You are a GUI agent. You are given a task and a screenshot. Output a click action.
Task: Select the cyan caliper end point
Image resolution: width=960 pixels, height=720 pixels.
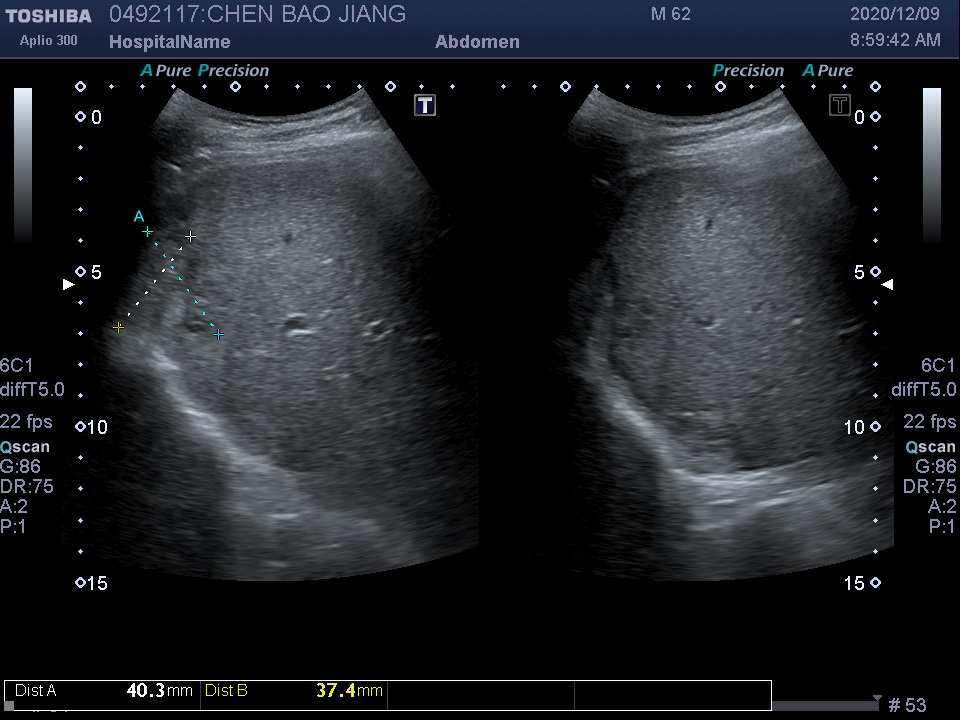coord(218,334)
